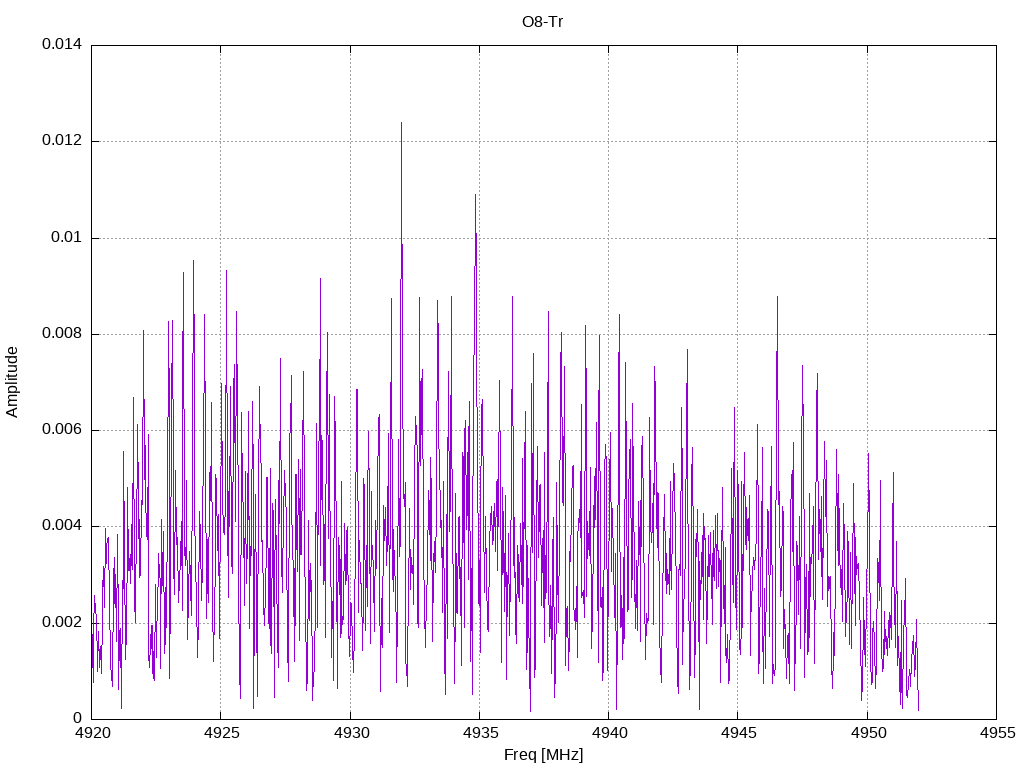Image resolution: width=1024 pixels, height=768 pixels.
Task: Select the 0 y-axis tick label
Action: (78, 718)
